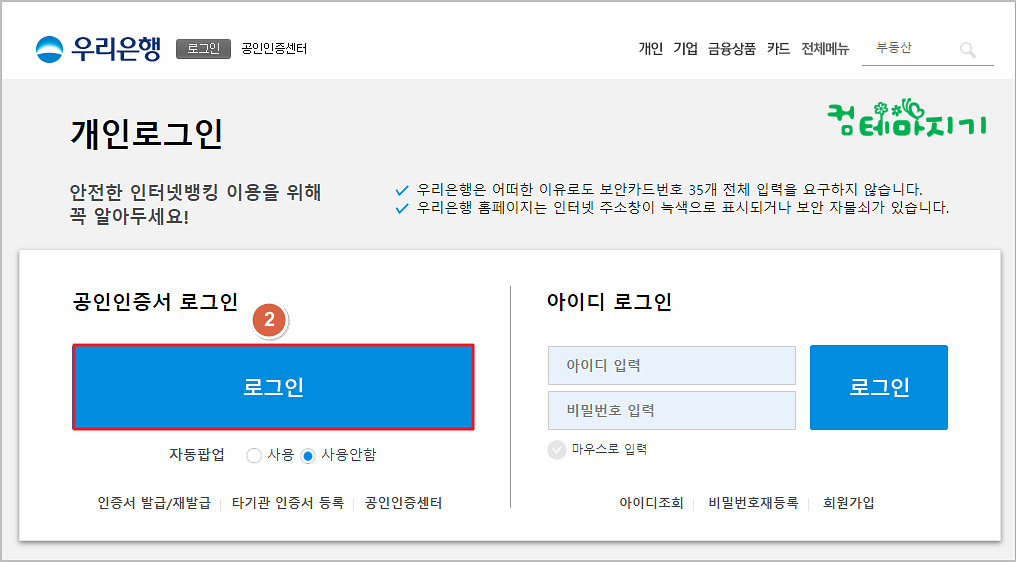1016x562 pixels.
Task: Click the 개인로그인 heading text
Action: (146, 134)
